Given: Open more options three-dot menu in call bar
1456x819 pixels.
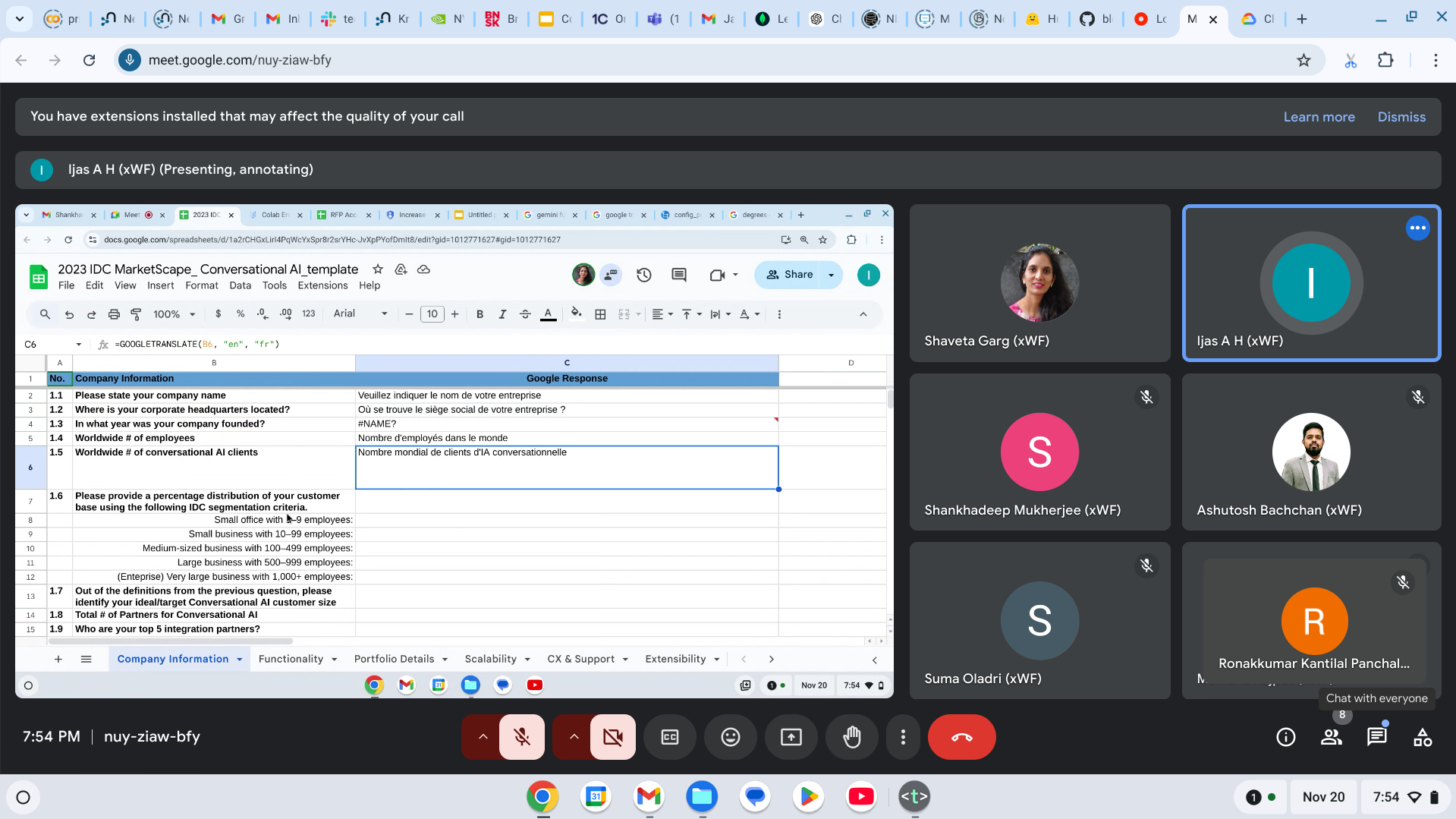Looking at the screenshot, I should pyautogui.click(x=903, y=737).
